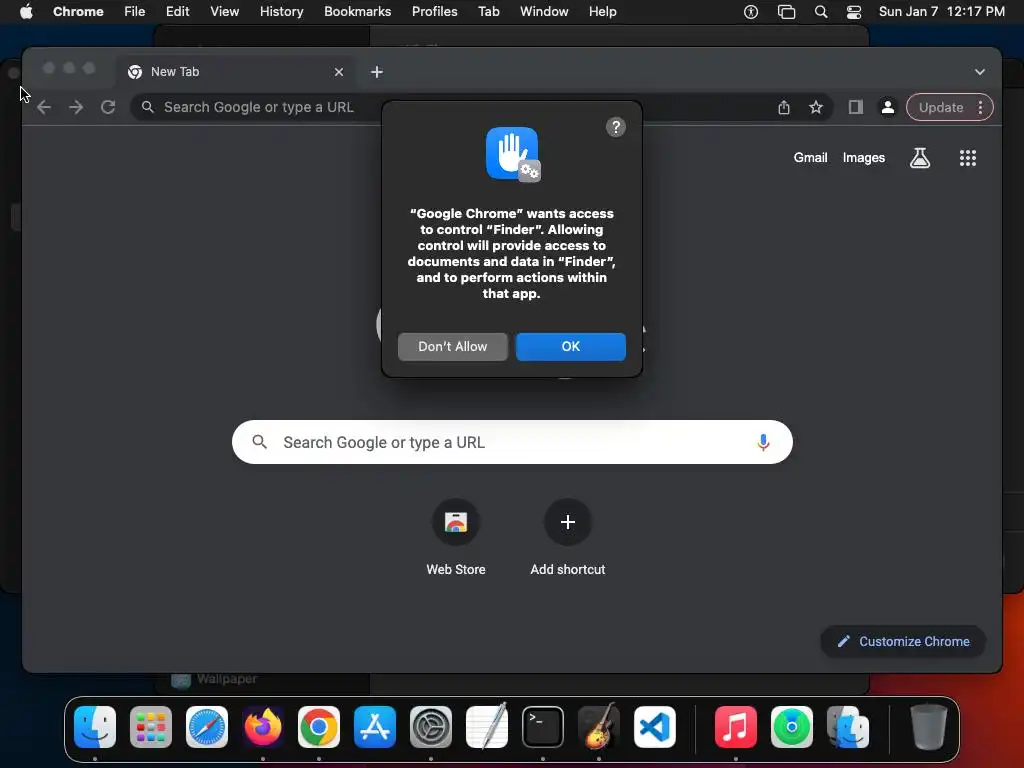Open the profile avatar icon
Viewport: 1024px width, 768px height.
click(x=888, y=107)
